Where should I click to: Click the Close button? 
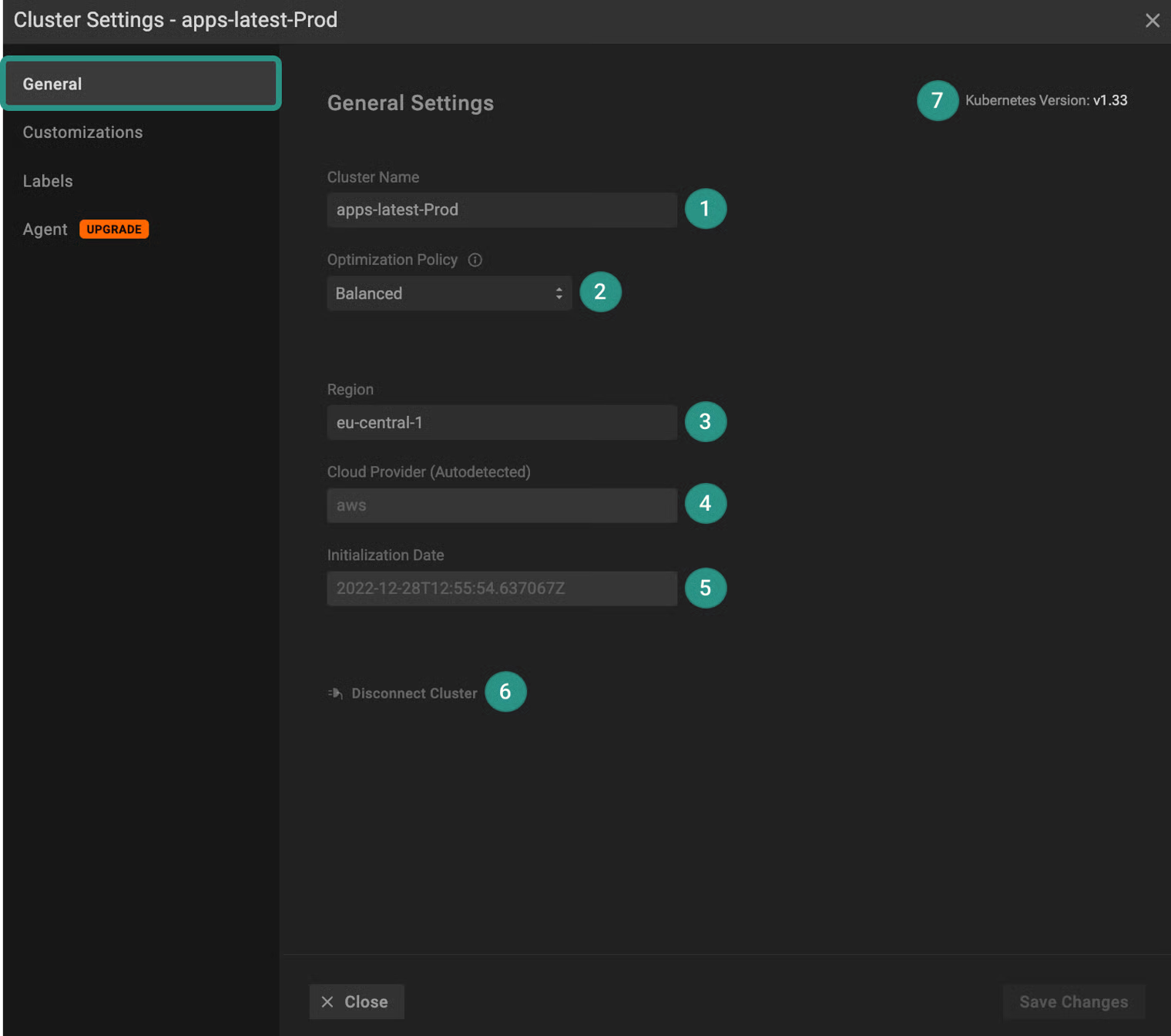click(x=357, y=1002)
